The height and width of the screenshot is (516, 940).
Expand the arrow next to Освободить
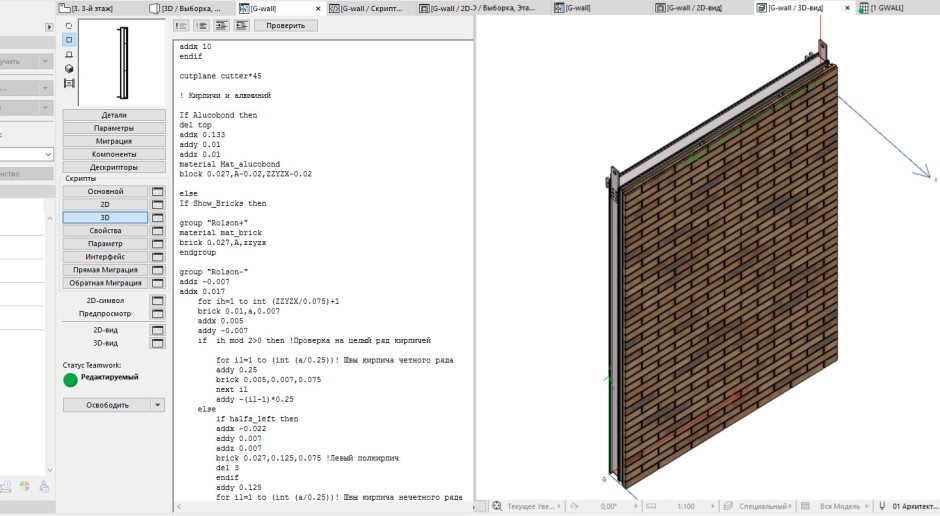[x=157, y=405]
